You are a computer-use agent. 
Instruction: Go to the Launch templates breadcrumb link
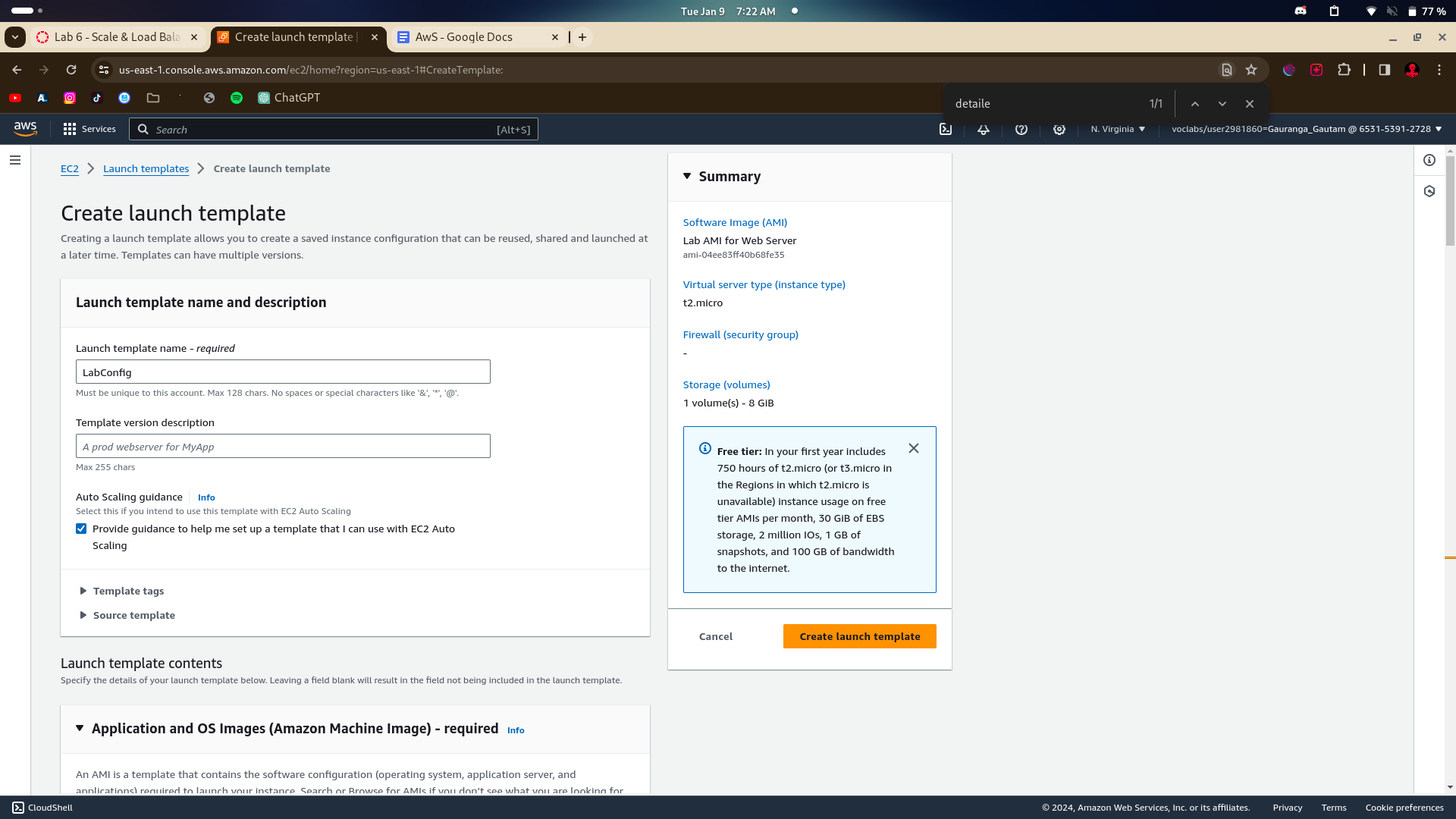coord(146,168)
